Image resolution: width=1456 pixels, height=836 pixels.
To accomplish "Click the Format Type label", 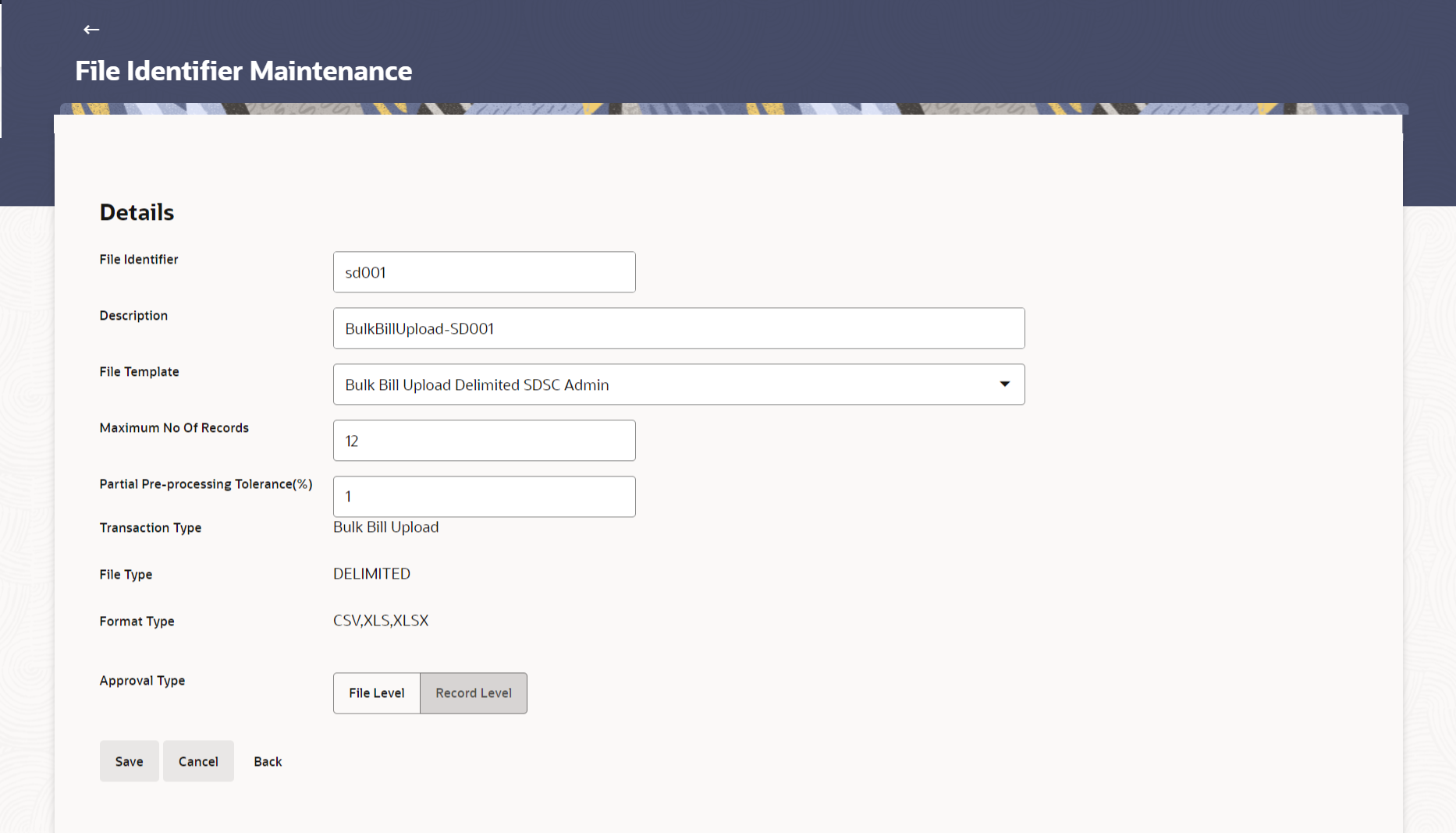I will (137, 622).
